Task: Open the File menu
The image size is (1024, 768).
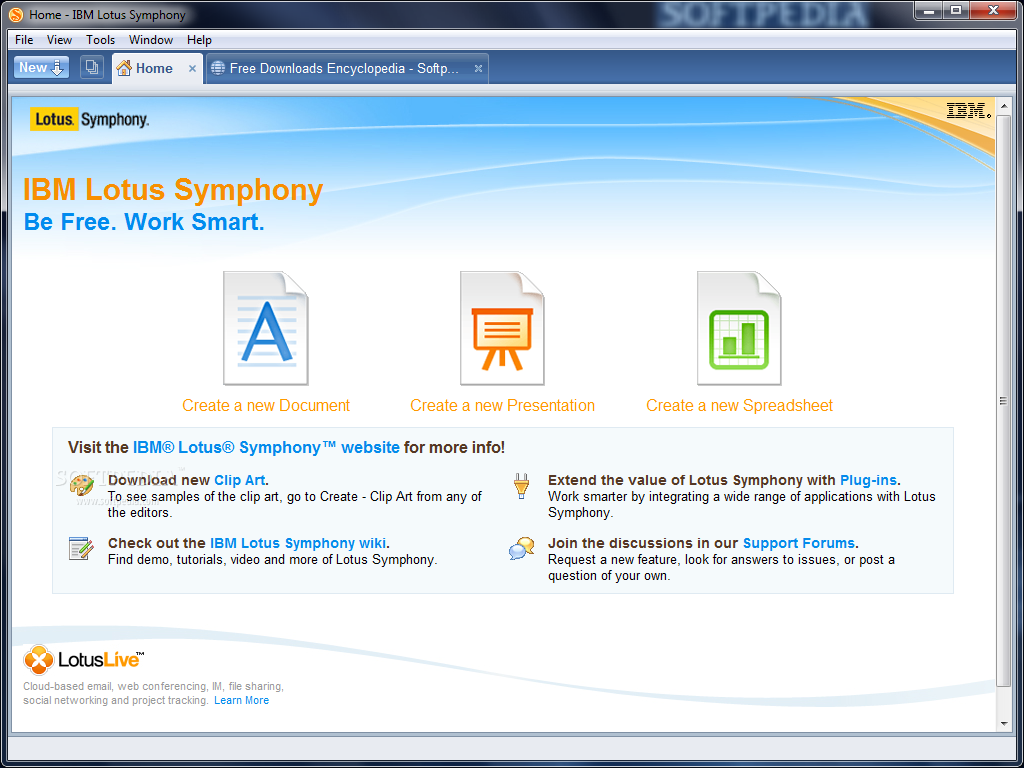Action: coord(24,40)
